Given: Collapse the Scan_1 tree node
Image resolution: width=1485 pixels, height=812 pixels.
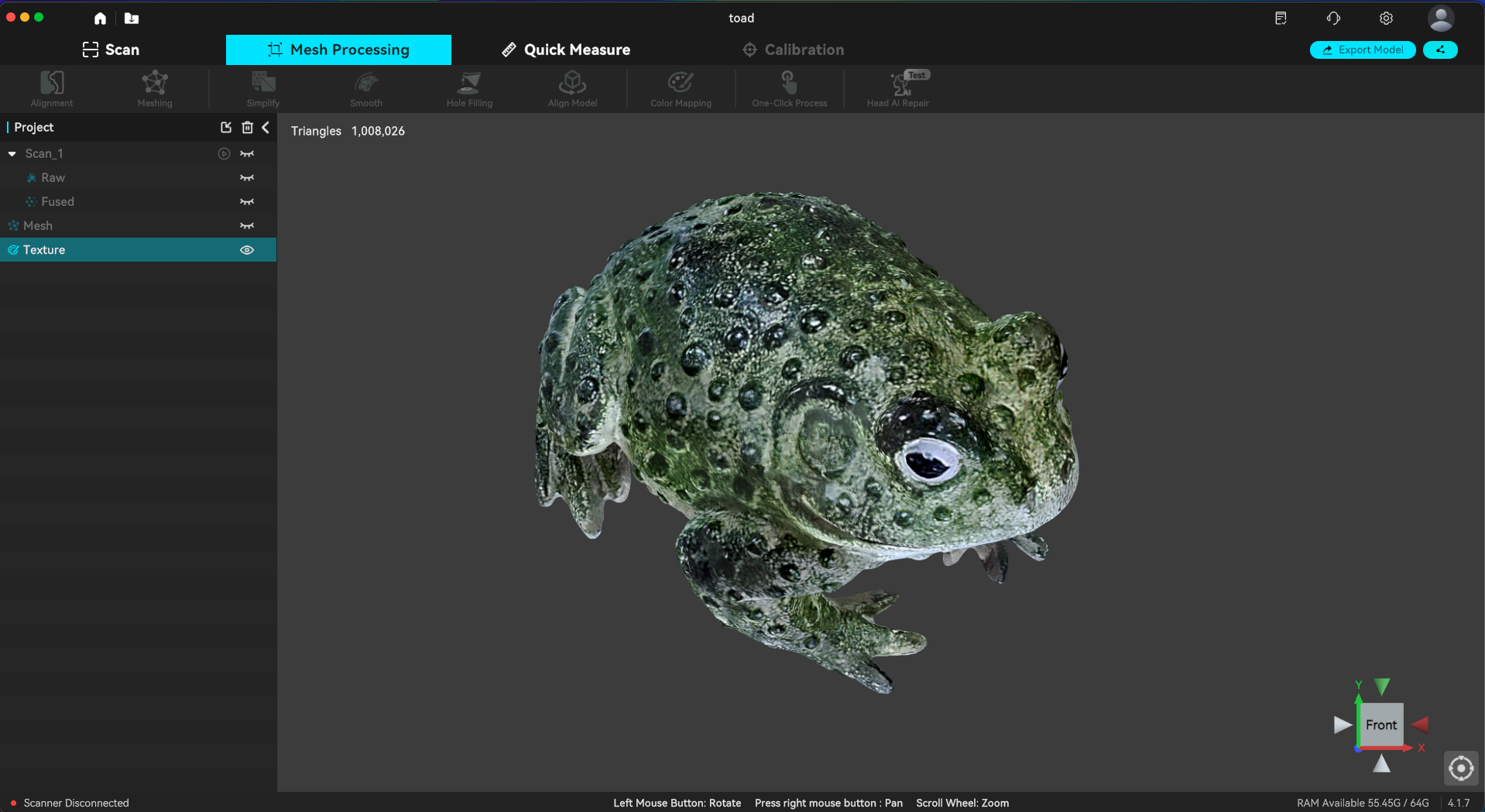Looking at the screenshot, I should tap(12, 154).
